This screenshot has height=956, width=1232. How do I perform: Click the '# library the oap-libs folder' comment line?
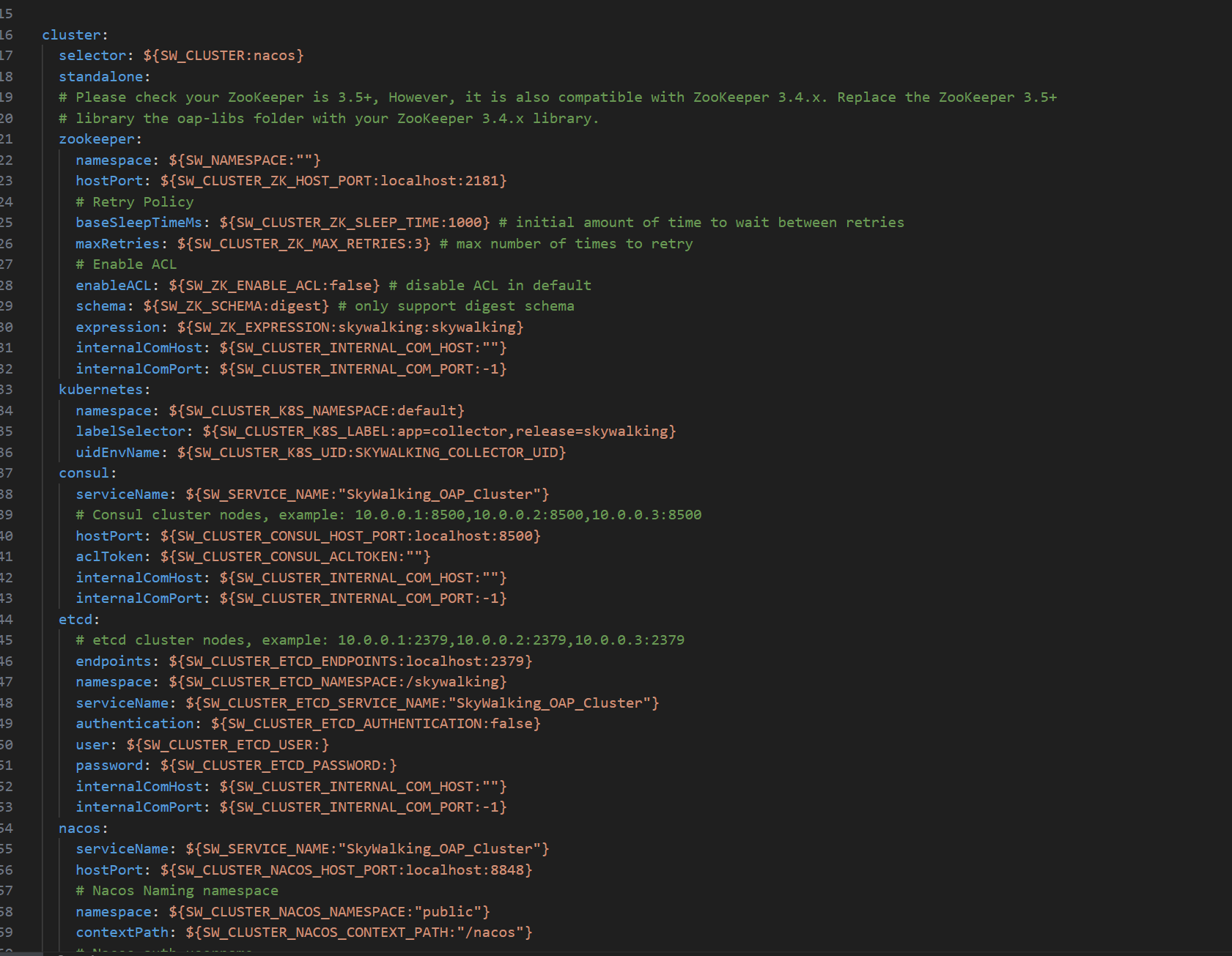pos(329,119)
